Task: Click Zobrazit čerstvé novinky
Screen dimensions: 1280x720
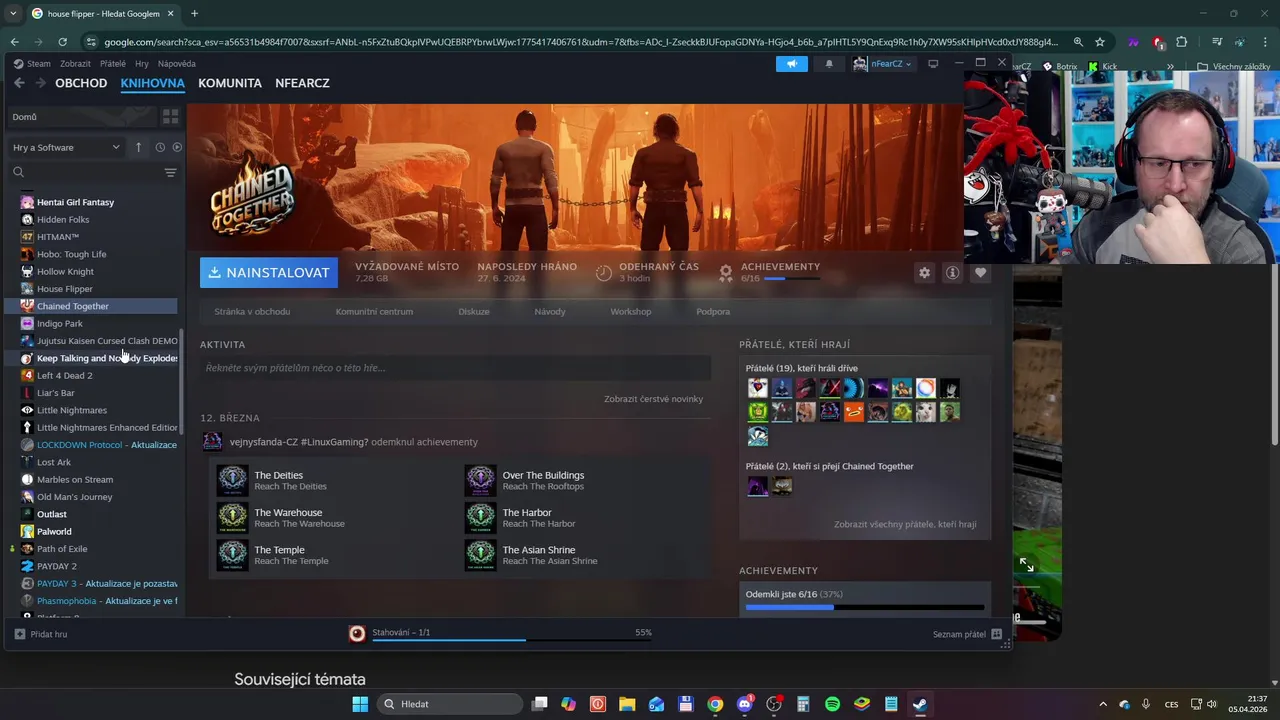Action: coord(653,399)
